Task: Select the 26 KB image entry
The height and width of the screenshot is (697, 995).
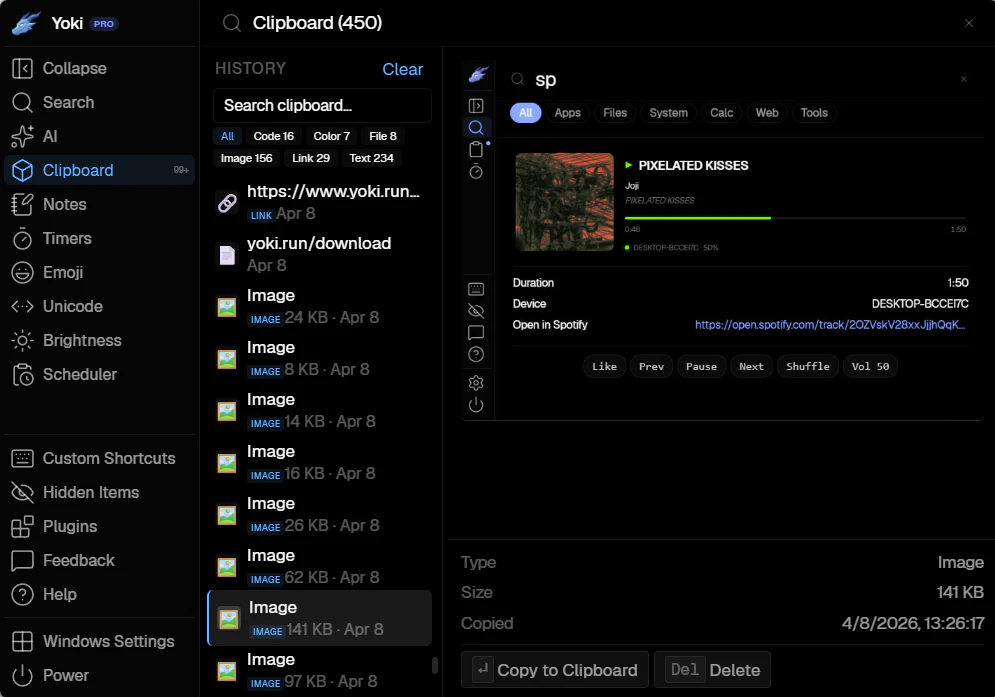Action: pos(320,515)
